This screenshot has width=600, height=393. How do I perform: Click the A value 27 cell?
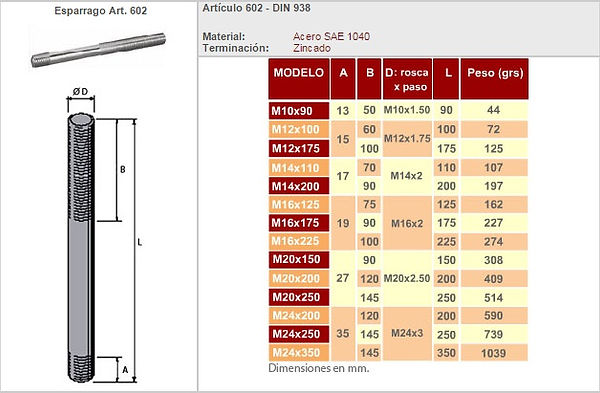[x=343, y=278]
